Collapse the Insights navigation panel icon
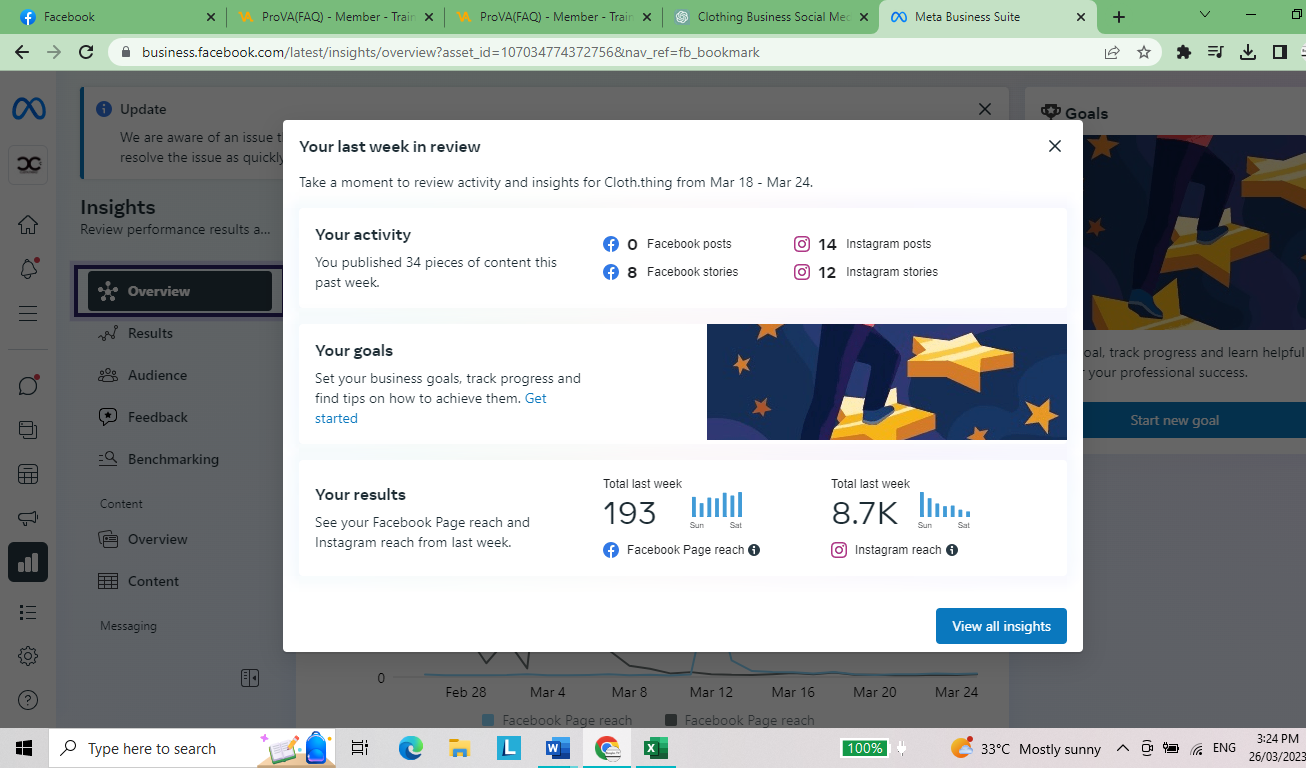The width and height of the screenshot is (1306, 768). [250, 678]
